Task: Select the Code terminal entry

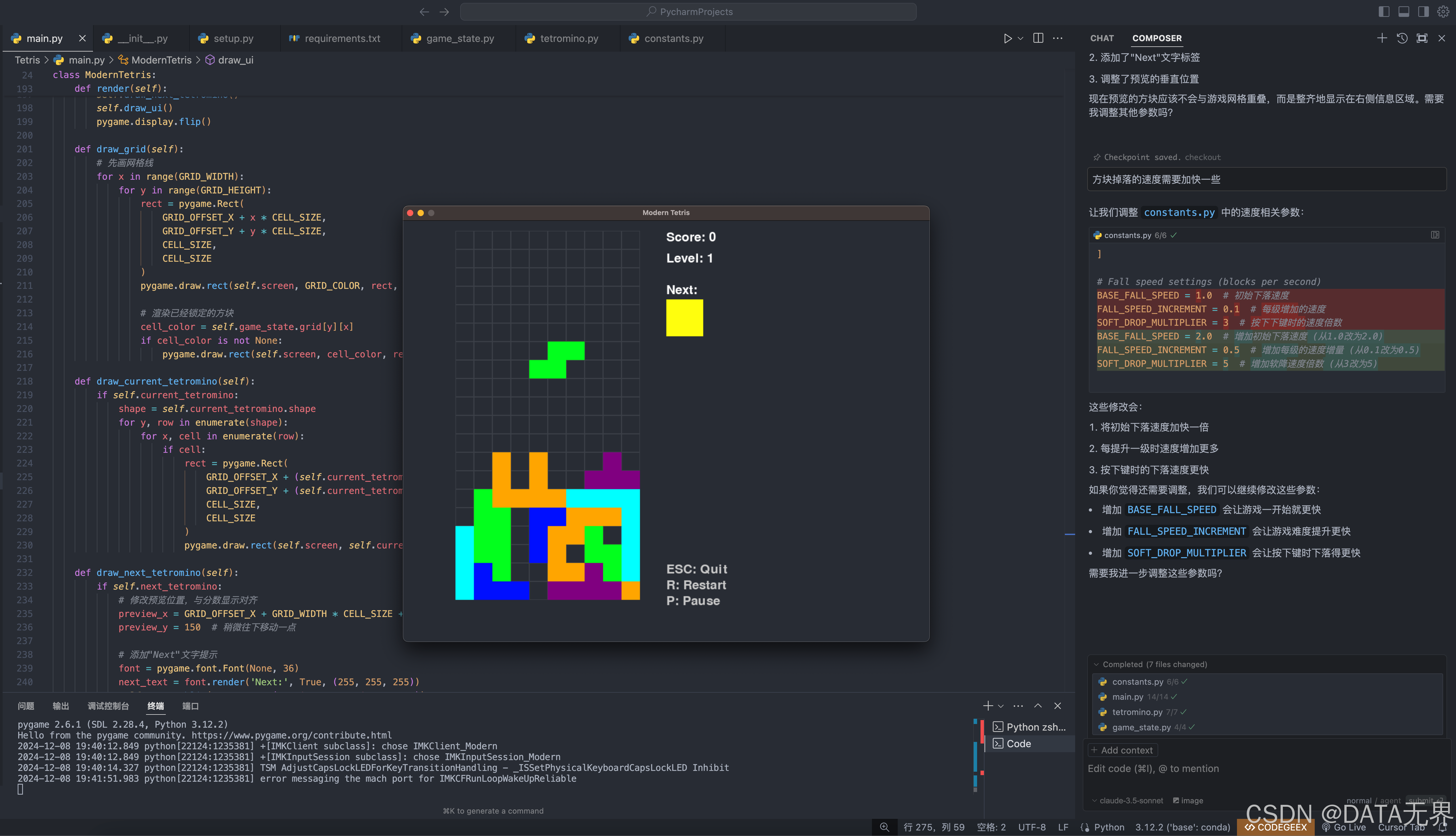Action: click(1030, 743)
